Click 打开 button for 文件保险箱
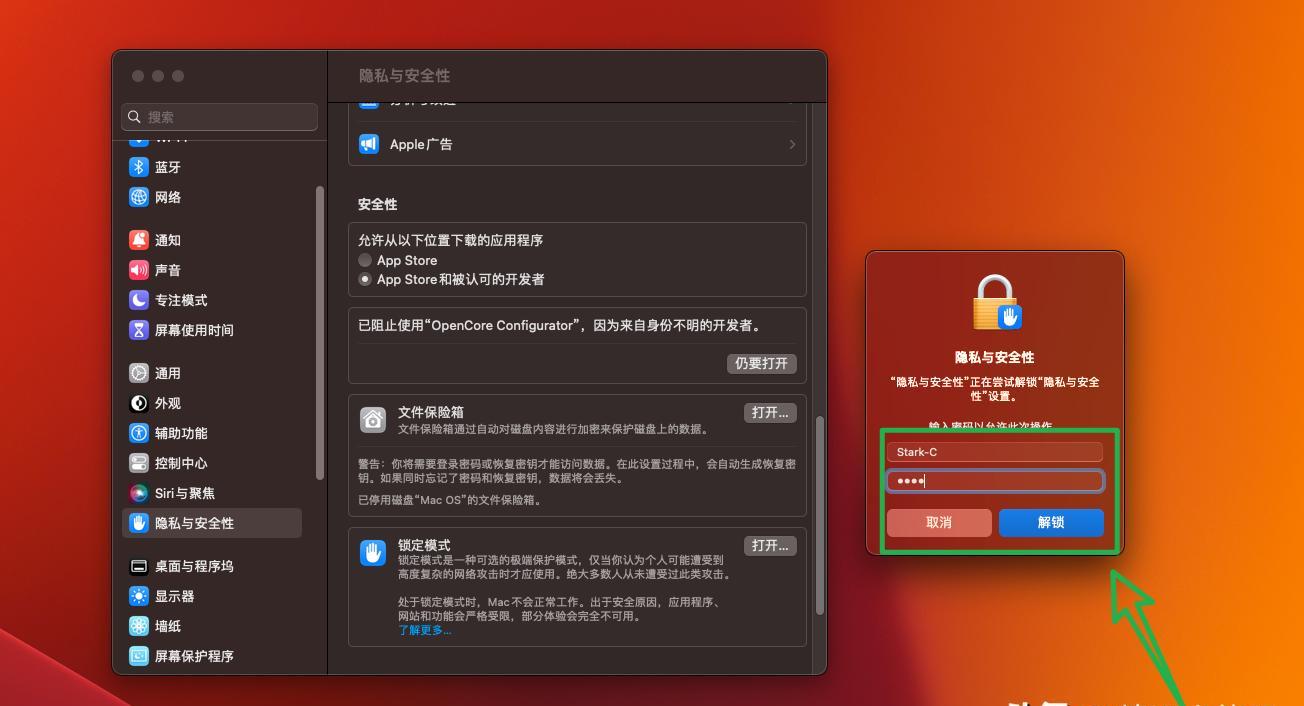The image size is (1304, 706). 770,412
